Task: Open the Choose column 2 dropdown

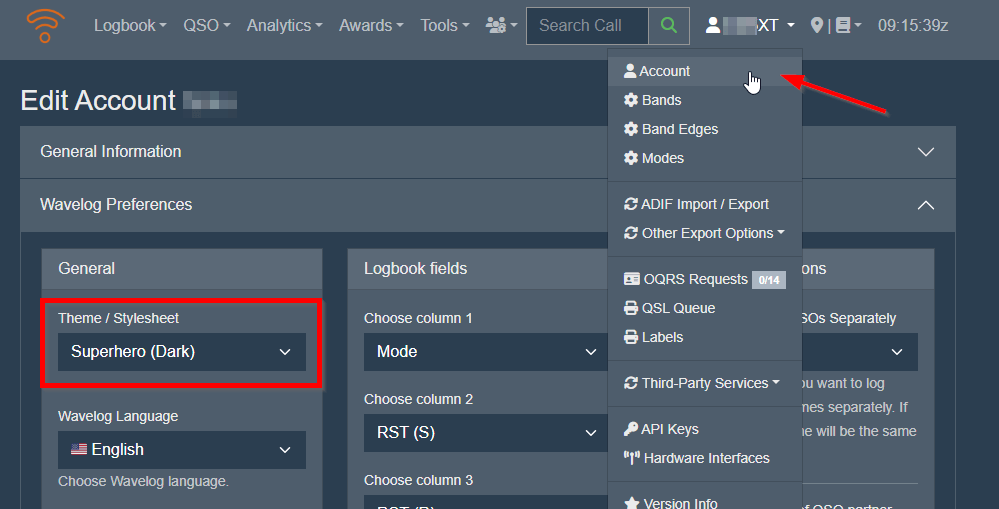Action: pyautogui.click(x=485, y=433)
